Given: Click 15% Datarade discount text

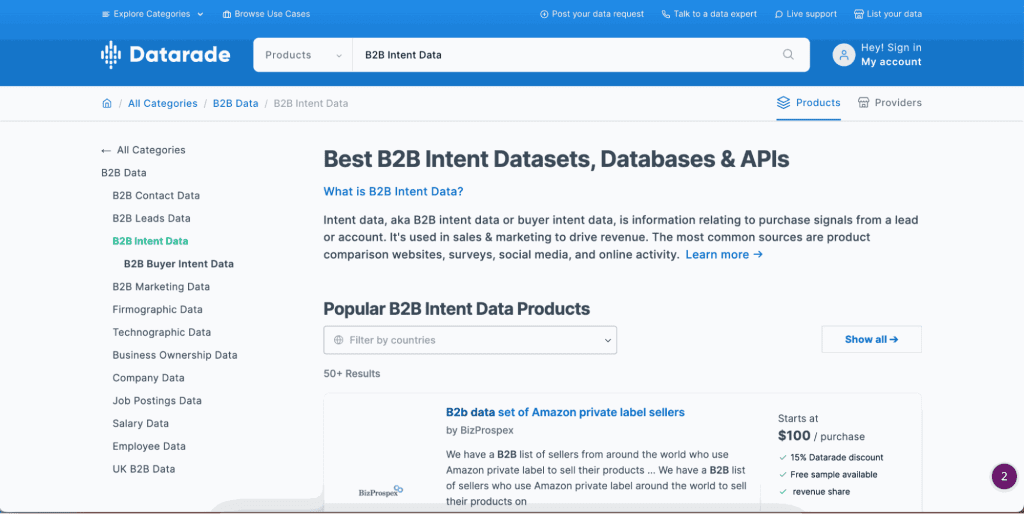Looking at the screenshot, I should pyautogui.click(x=837, y=457).
